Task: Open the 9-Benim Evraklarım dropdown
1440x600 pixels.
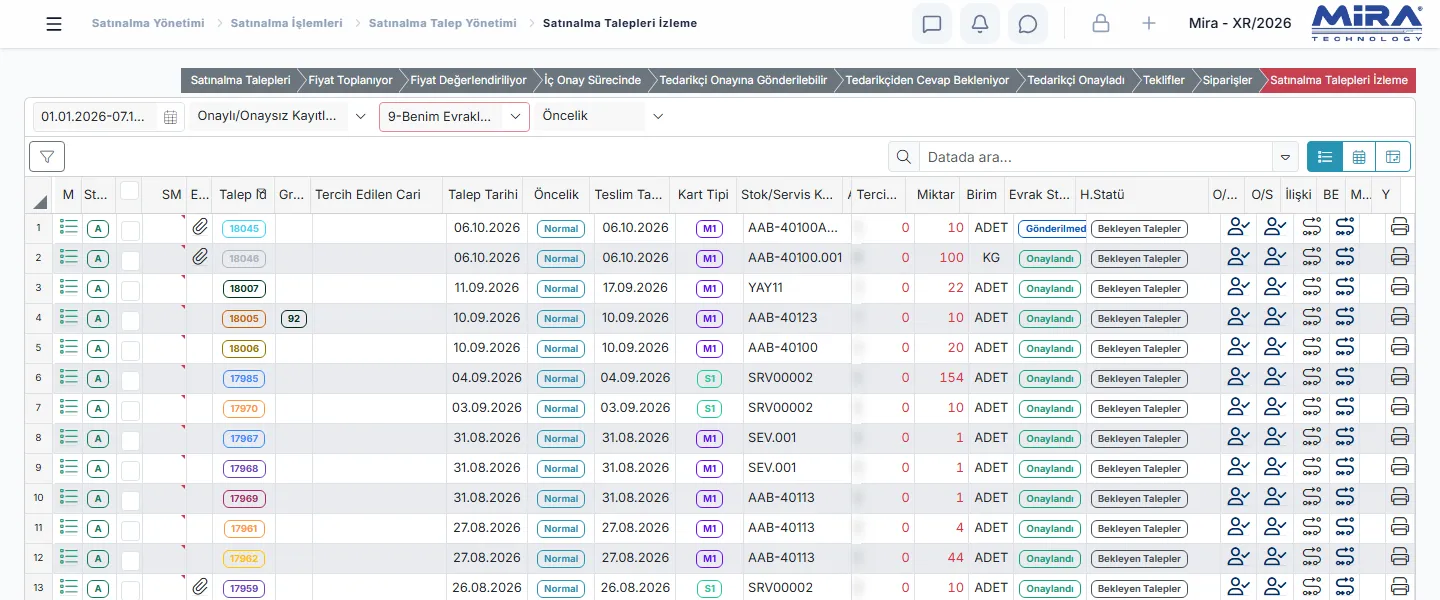Action: click(454, 116)
